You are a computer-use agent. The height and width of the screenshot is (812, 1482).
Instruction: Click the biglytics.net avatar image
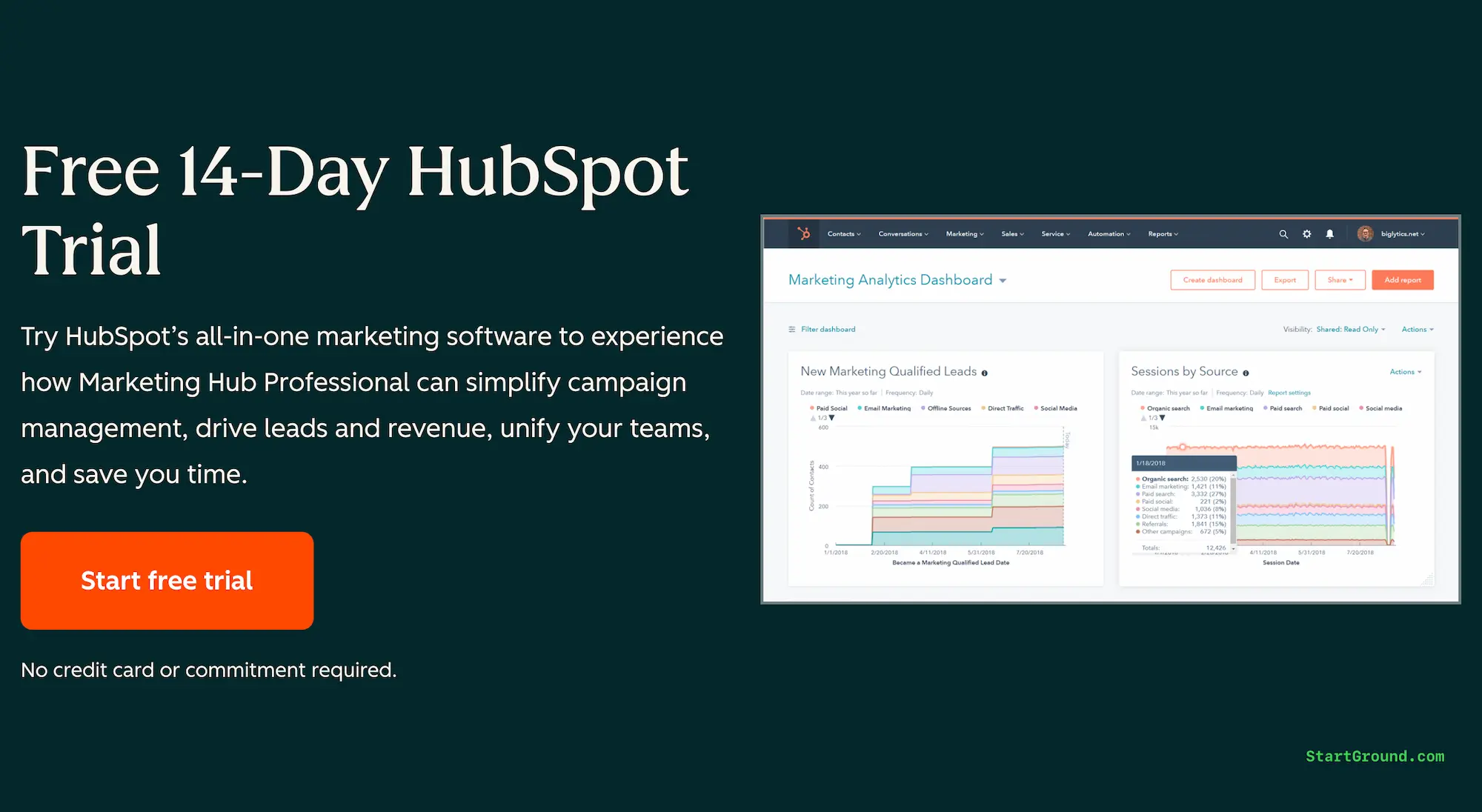point(1366,233)
